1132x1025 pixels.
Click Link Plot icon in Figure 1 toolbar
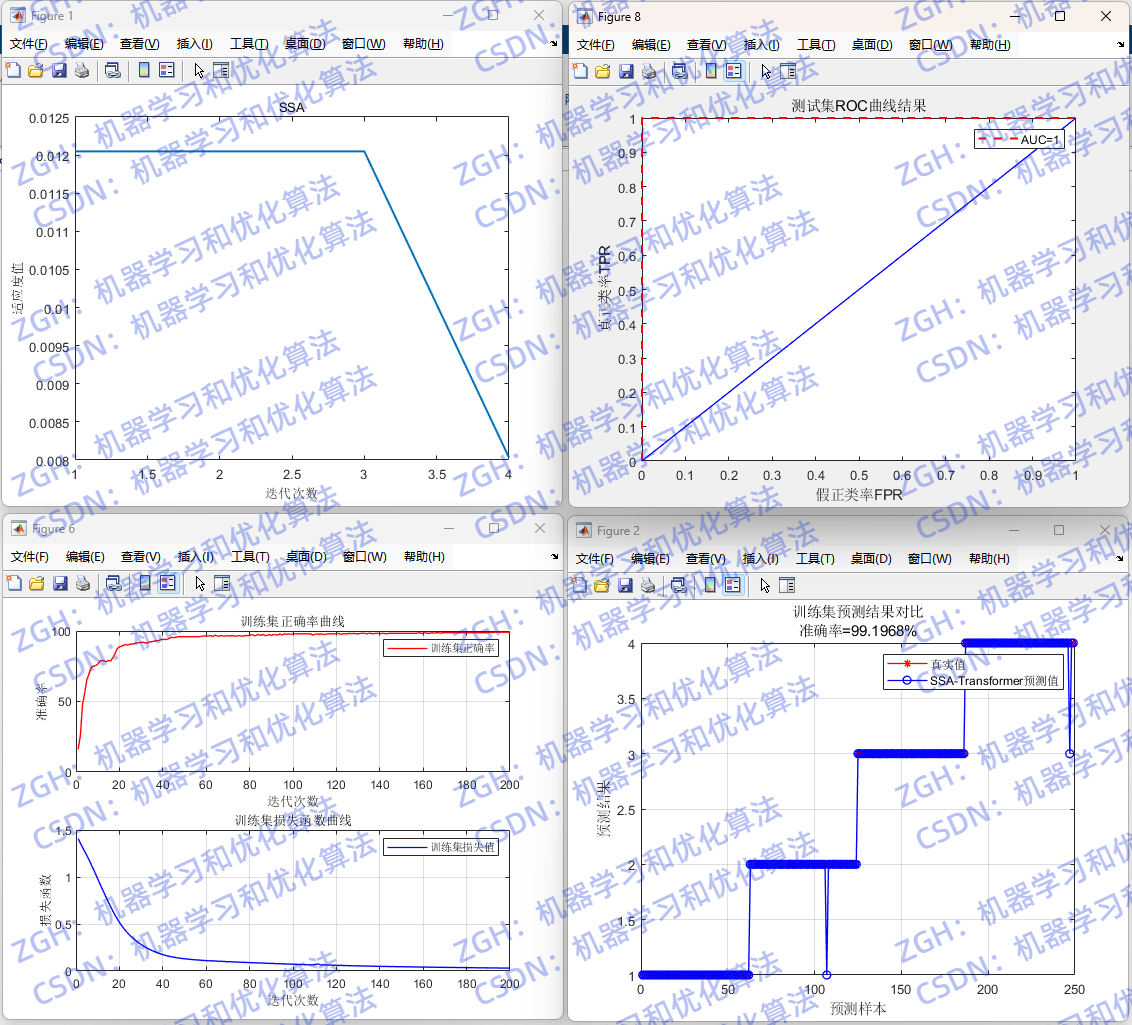point(112,70)
